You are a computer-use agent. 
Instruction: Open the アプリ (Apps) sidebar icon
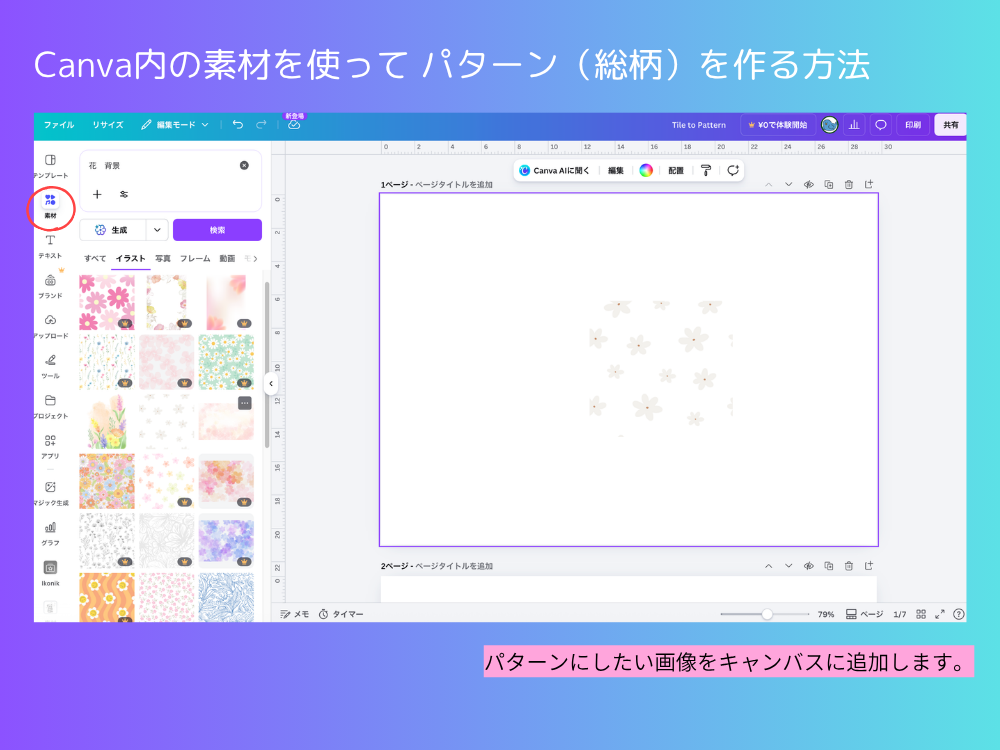[x=50, y=446]
